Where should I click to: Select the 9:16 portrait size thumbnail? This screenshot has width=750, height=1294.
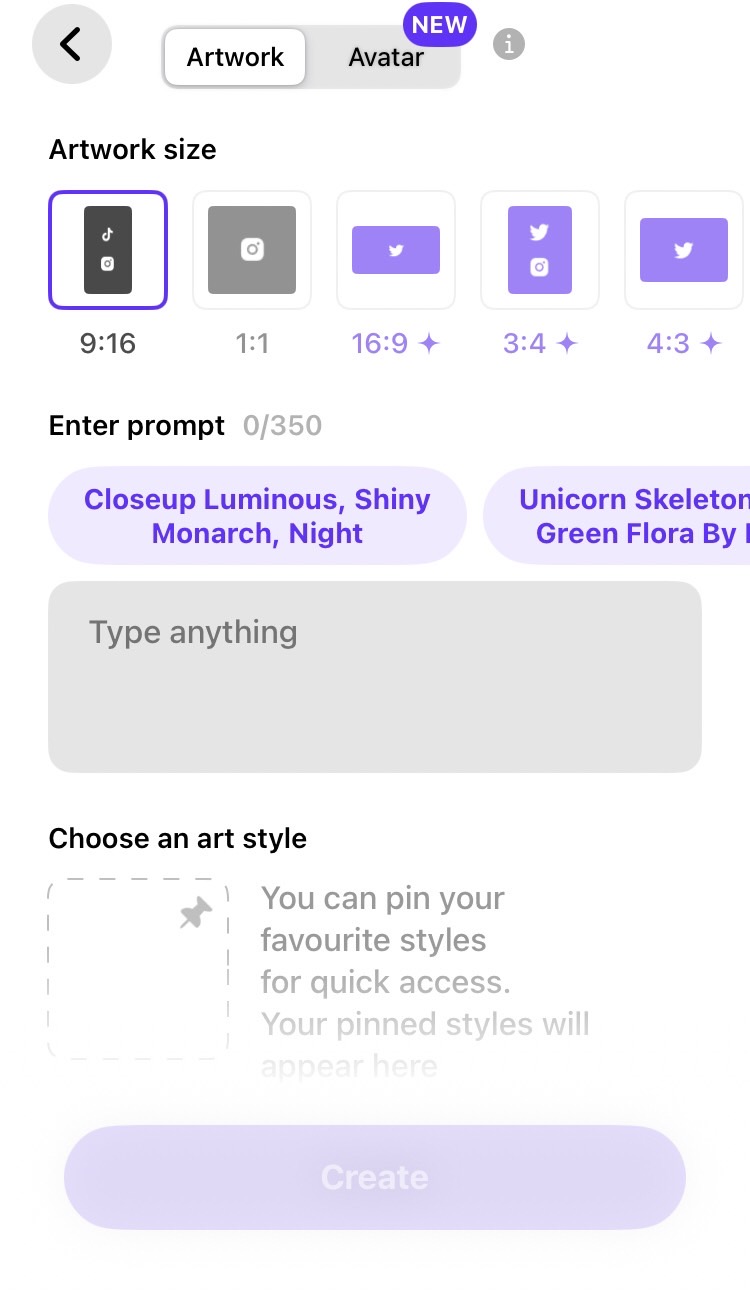click(108, 250)
